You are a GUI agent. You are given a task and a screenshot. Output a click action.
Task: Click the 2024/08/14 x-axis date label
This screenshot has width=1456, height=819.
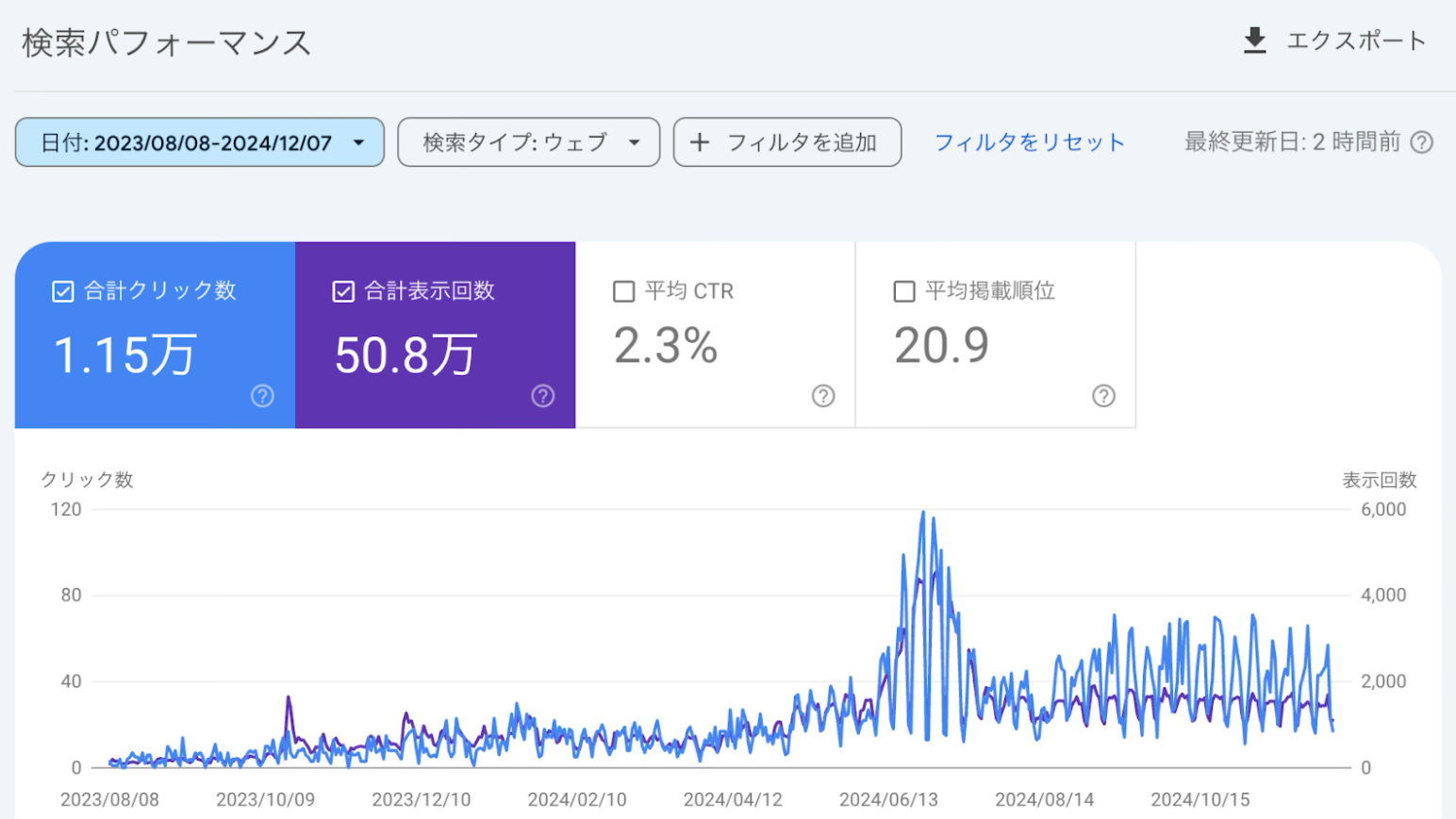click(x=1044, y=799)
